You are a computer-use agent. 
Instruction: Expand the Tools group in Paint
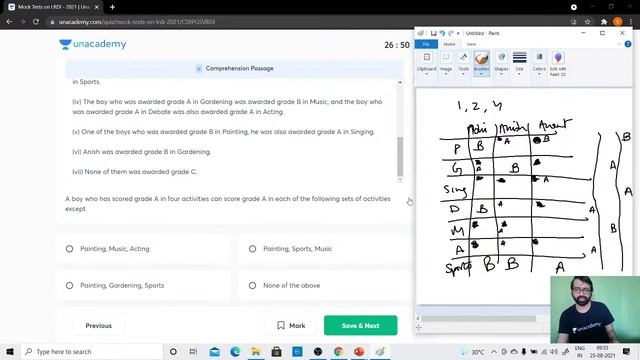point(463,64)
